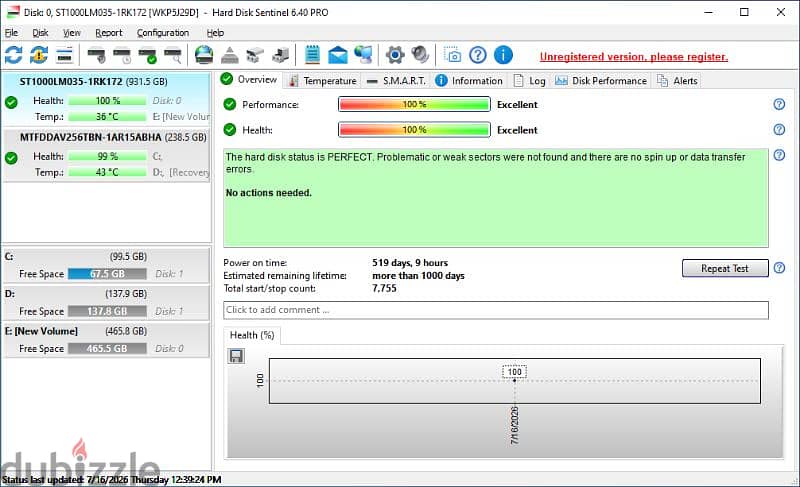Switch to the Disk Performance tab
800x487 pixels.
[x=601, y=81]
